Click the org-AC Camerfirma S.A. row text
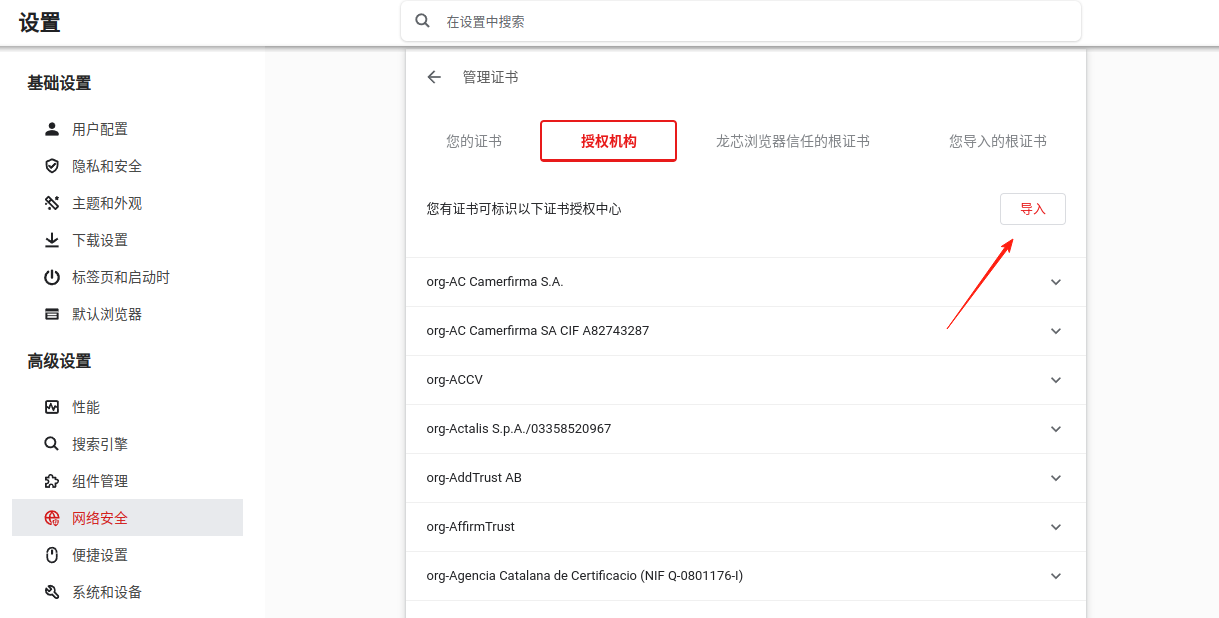Image resolution: width=1219 pixels, height=618 pixels. click(x=495, y=282)
